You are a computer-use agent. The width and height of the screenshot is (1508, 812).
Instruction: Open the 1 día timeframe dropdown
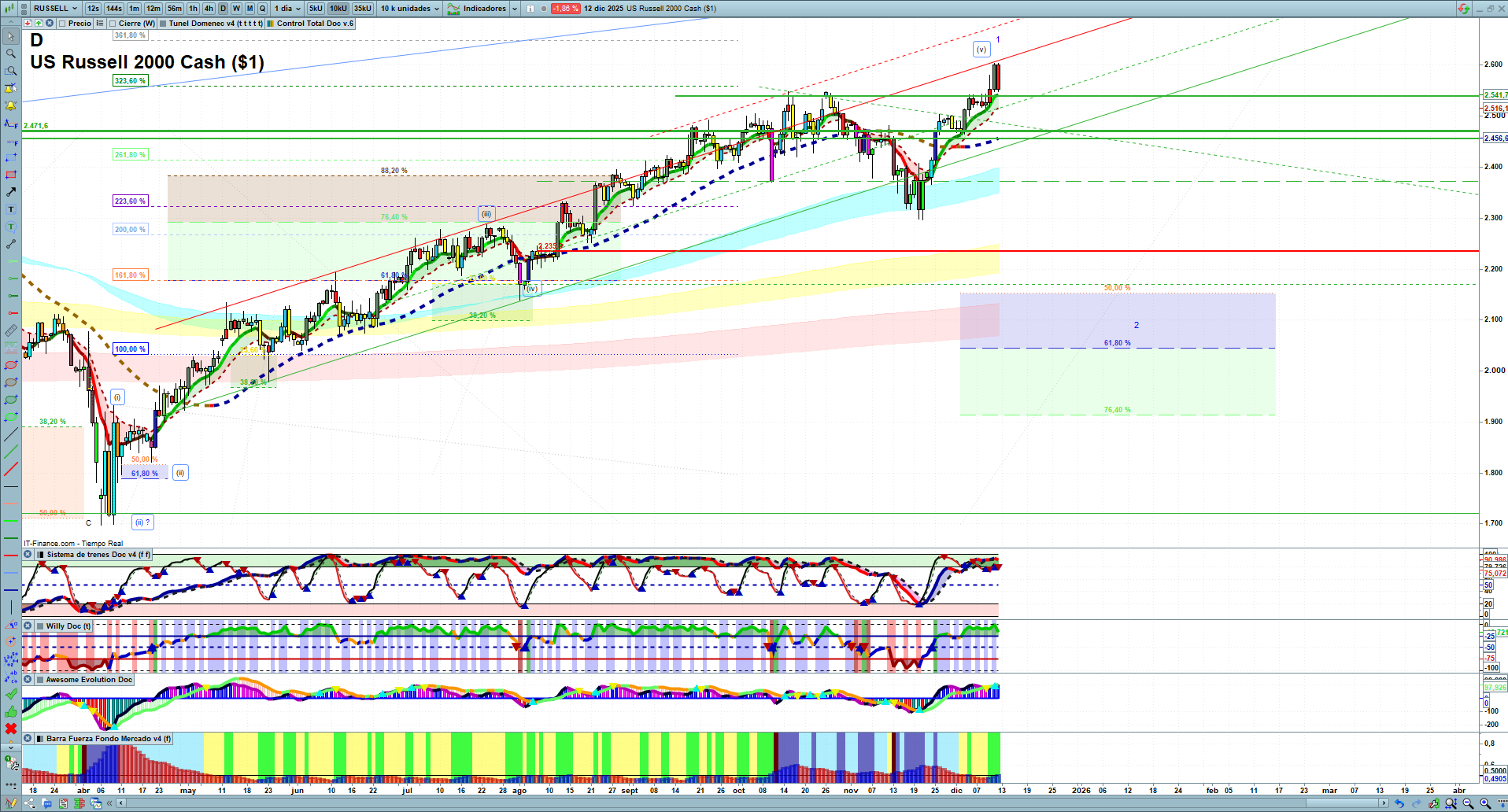(287, 9)
